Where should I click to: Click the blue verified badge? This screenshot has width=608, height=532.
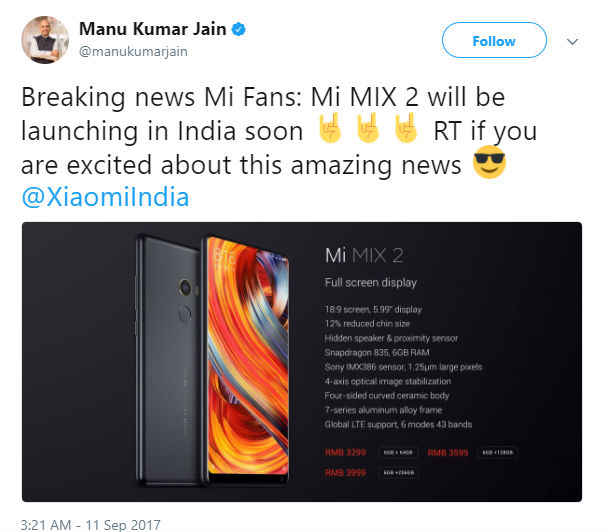click(238, 29)
